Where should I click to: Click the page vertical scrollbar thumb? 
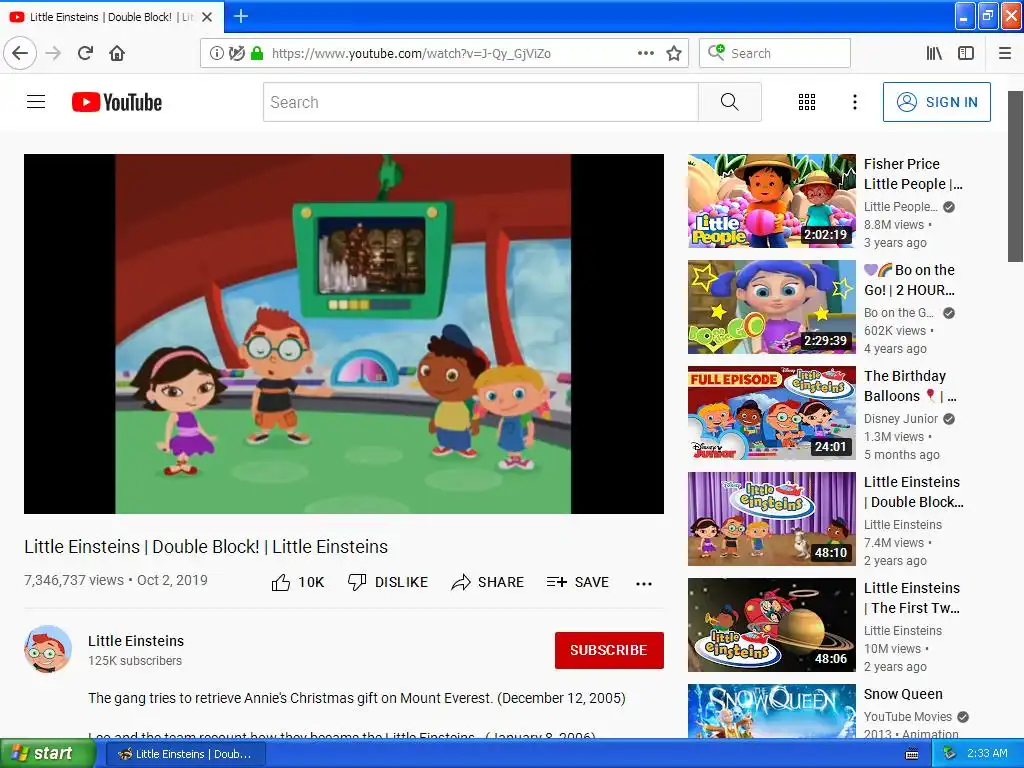click(1015, 176)
